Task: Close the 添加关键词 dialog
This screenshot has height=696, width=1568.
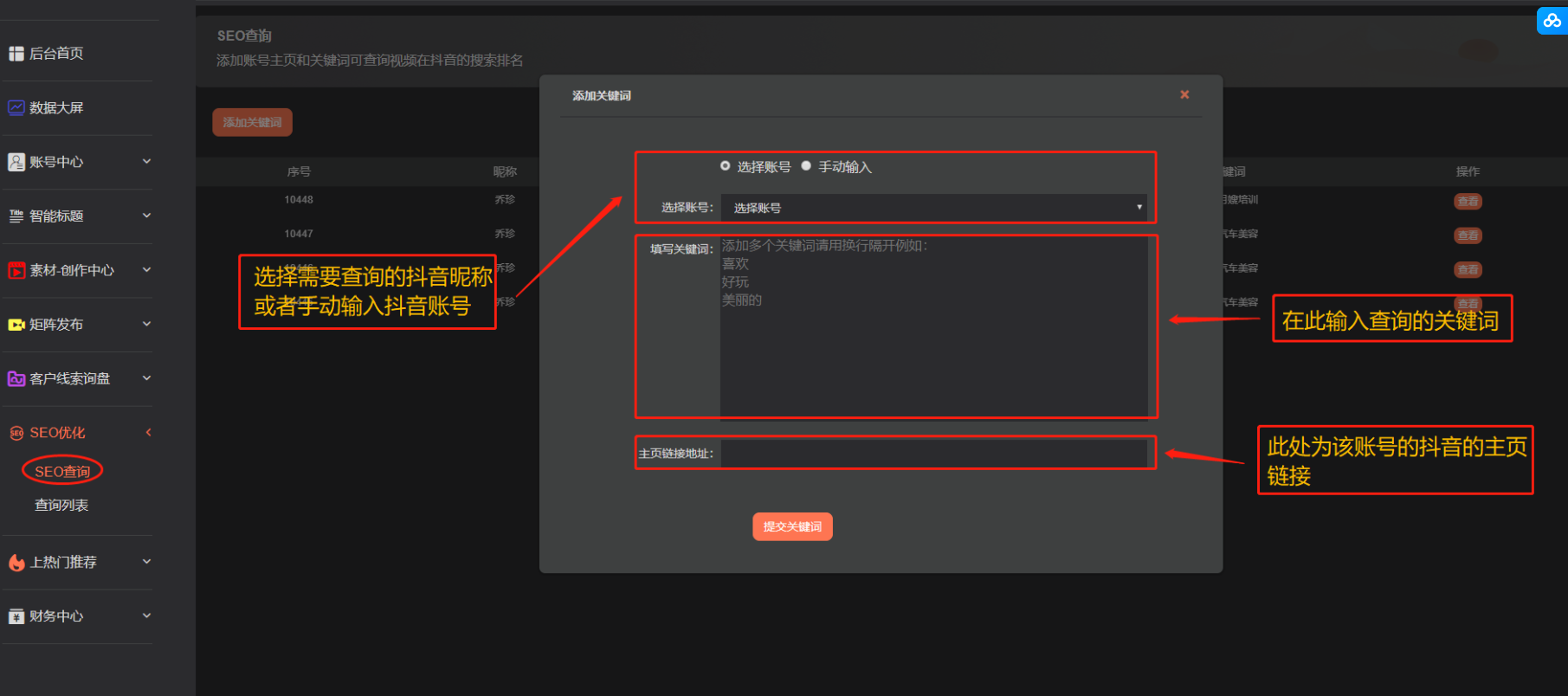Action: pyautogui.click(x=1184, y=94)
